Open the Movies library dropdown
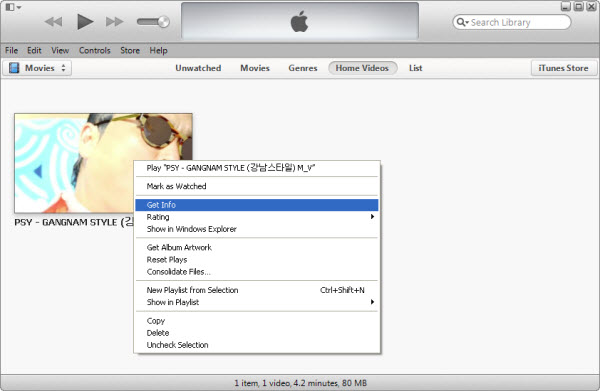Image resolution: width=600 pixels, height=391 pixels. point(37,68)
